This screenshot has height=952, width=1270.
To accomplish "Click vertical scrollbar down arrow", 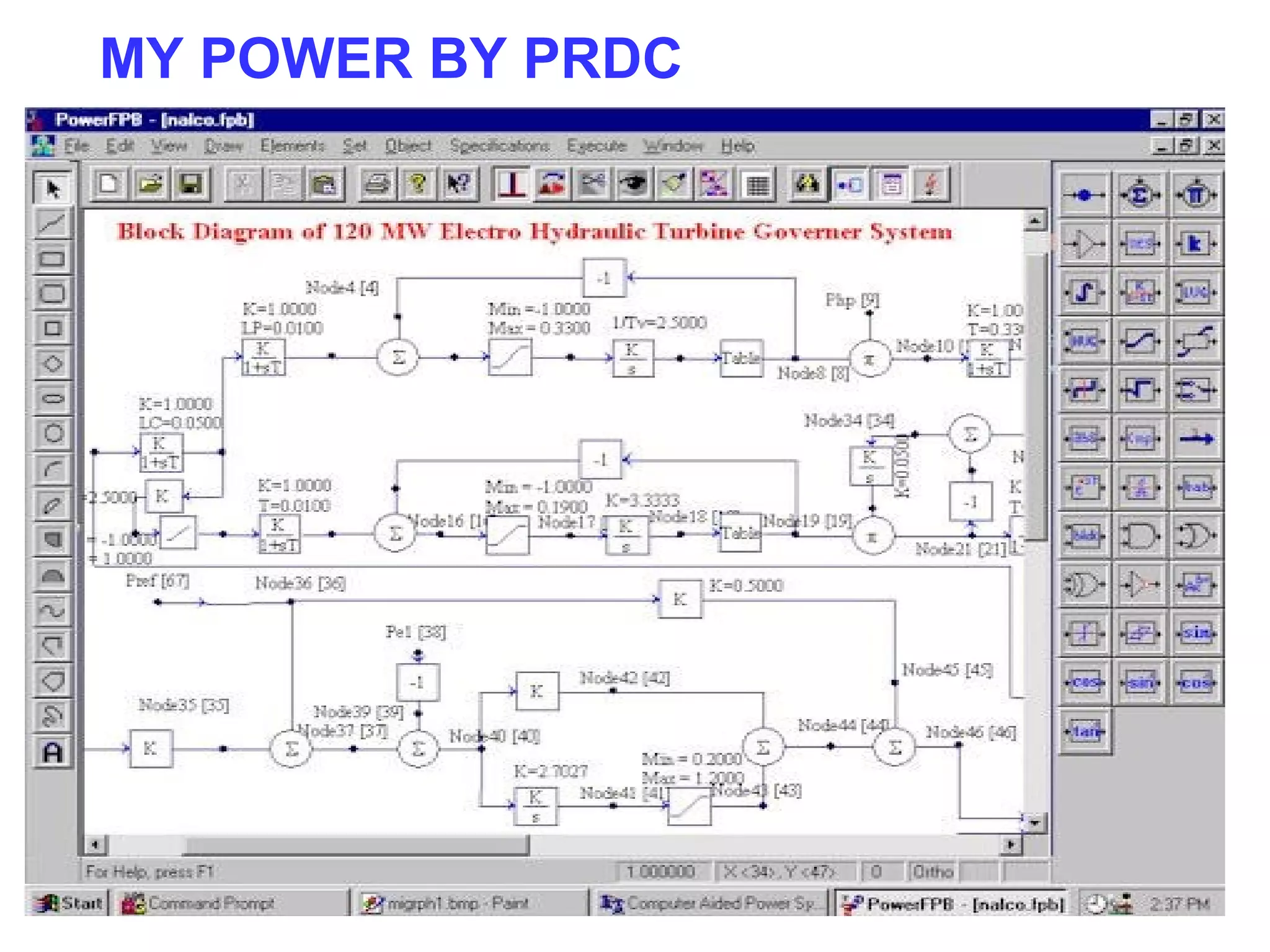I will pyautogui.click(x=1034, y=823).
